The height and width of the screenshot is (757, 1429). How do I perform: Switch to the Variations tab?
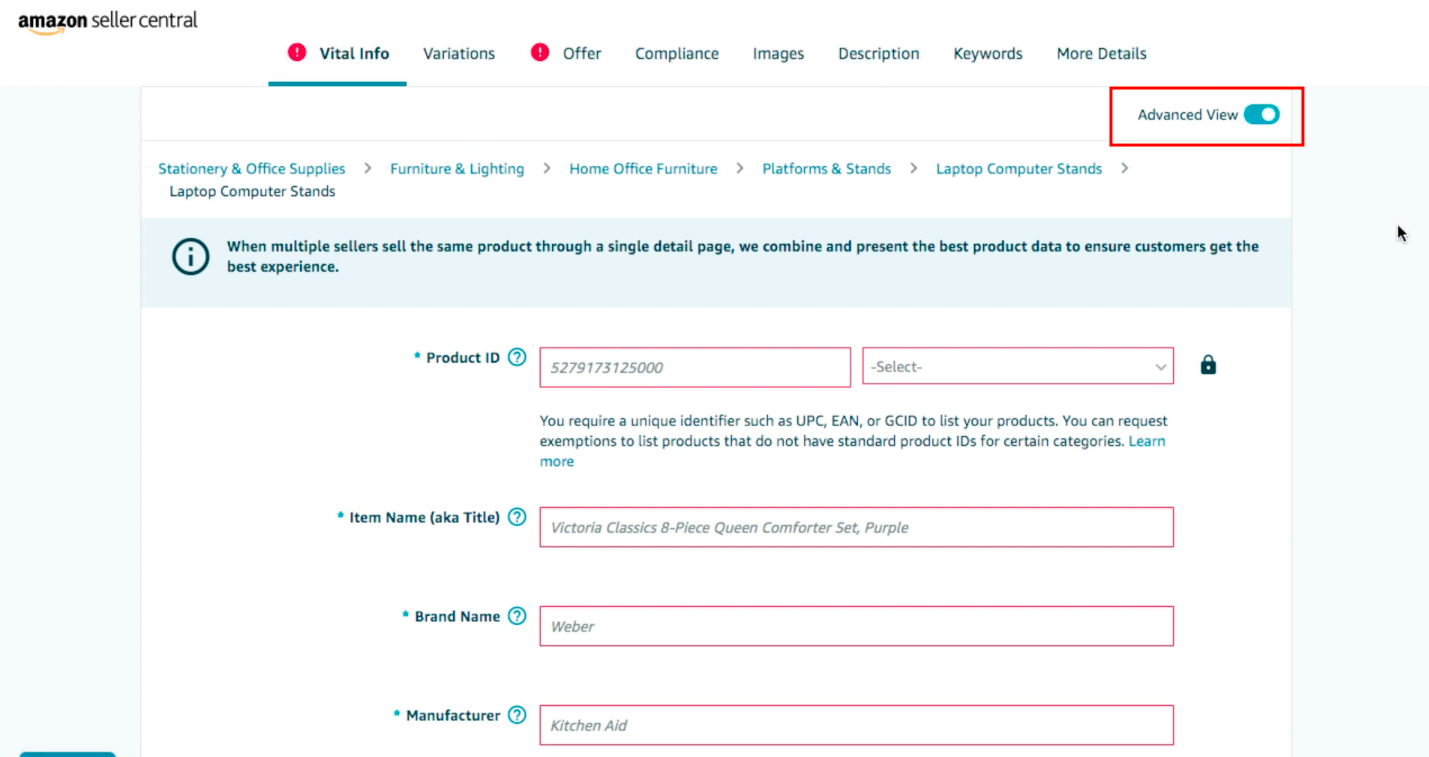(459, 54)
